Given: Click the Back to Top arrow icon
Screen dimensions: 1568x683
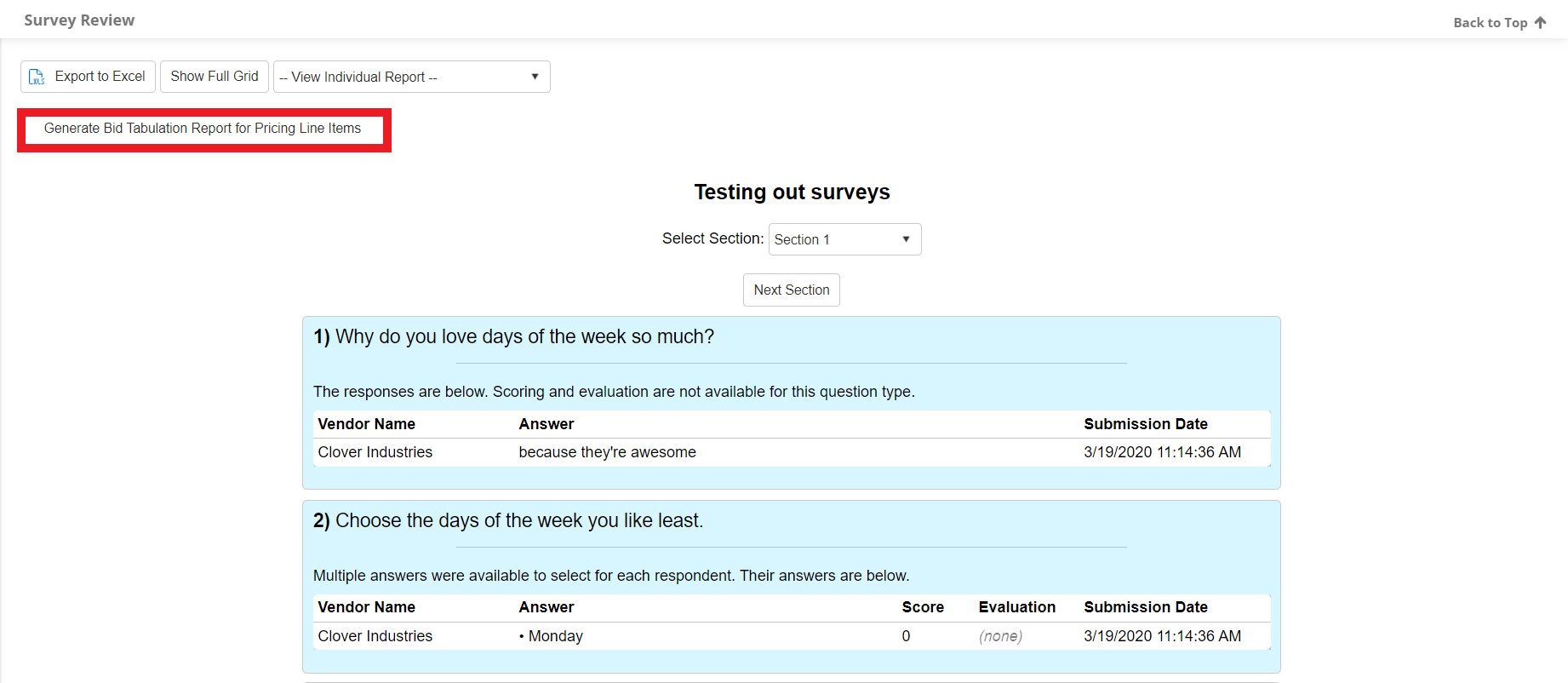Looking at the screenshot, I should pos(1540,23).
